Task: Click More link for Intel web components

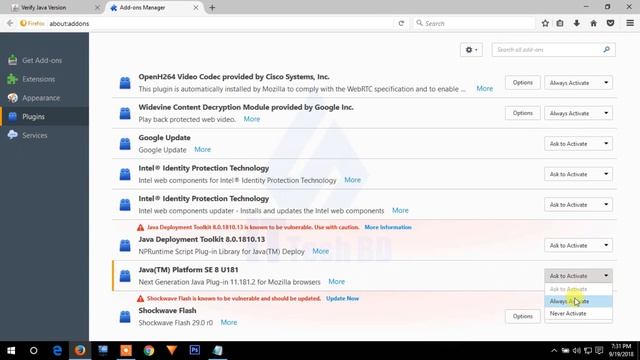Action: point(352,180)
